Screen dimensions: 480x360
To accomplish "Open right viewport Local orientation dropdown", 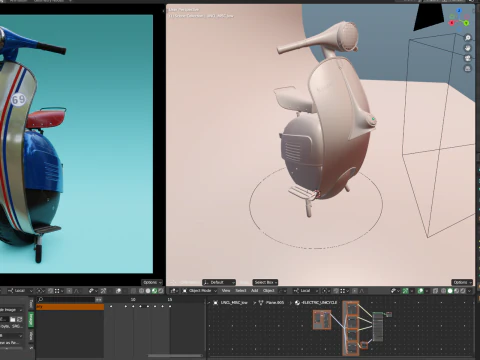I will coord(305,291).
